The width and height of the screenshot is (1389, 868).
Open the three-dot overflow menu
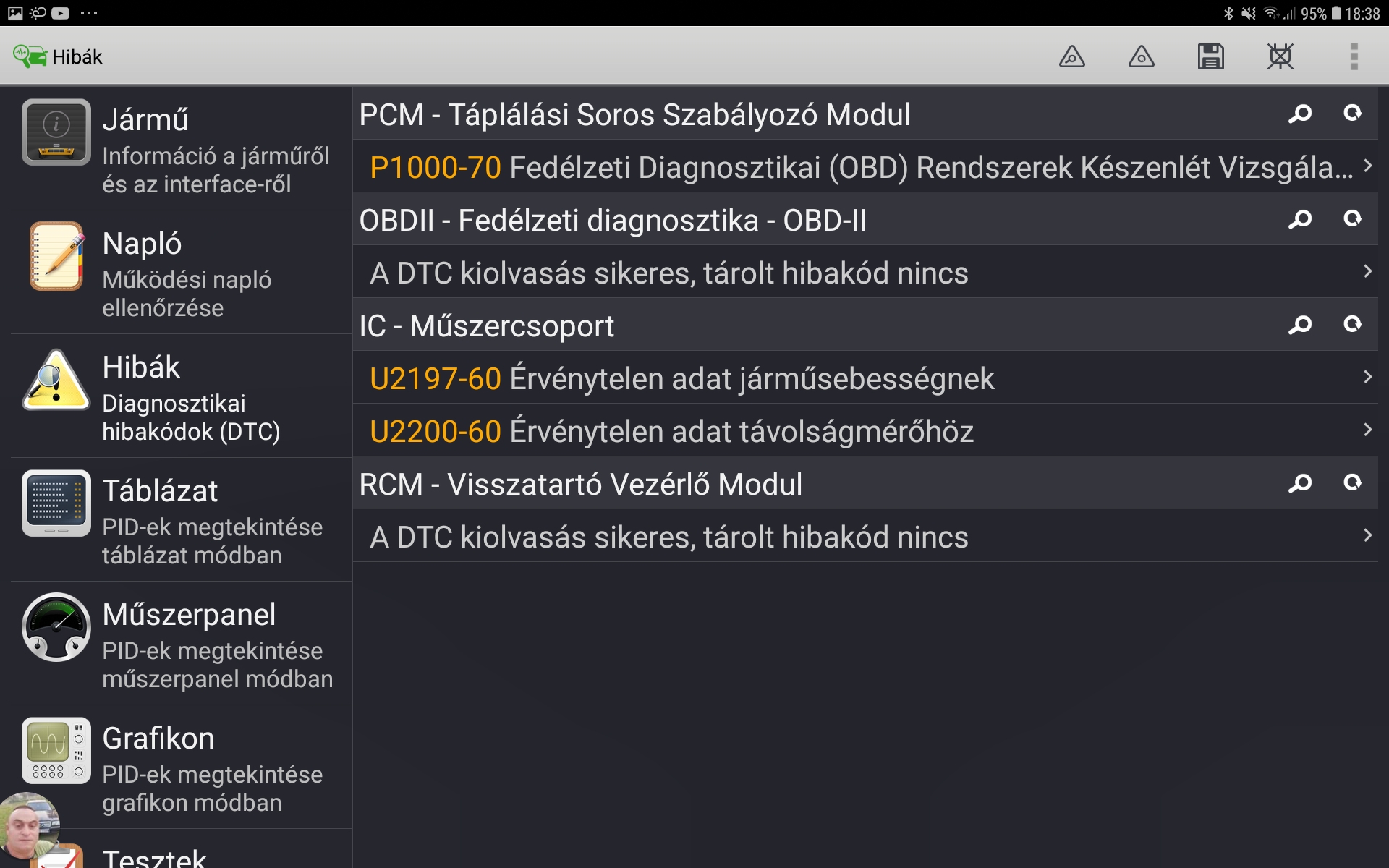1354,56
